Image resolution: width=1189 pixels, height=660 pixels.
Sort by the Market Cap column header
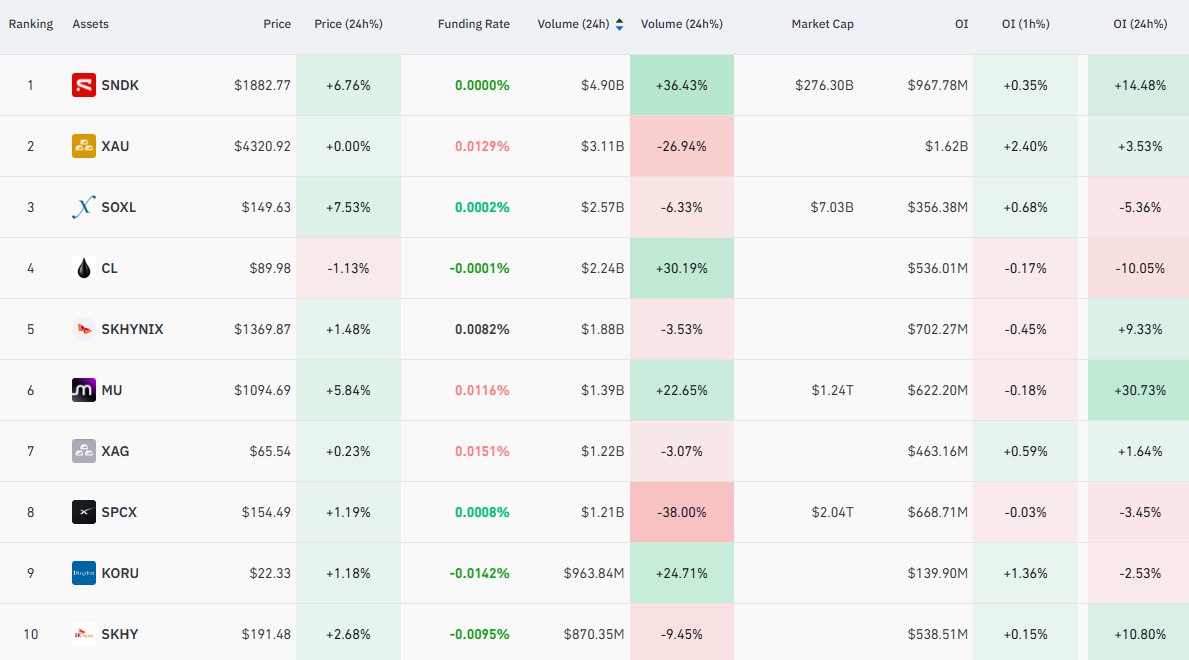[x=822, y=24]
